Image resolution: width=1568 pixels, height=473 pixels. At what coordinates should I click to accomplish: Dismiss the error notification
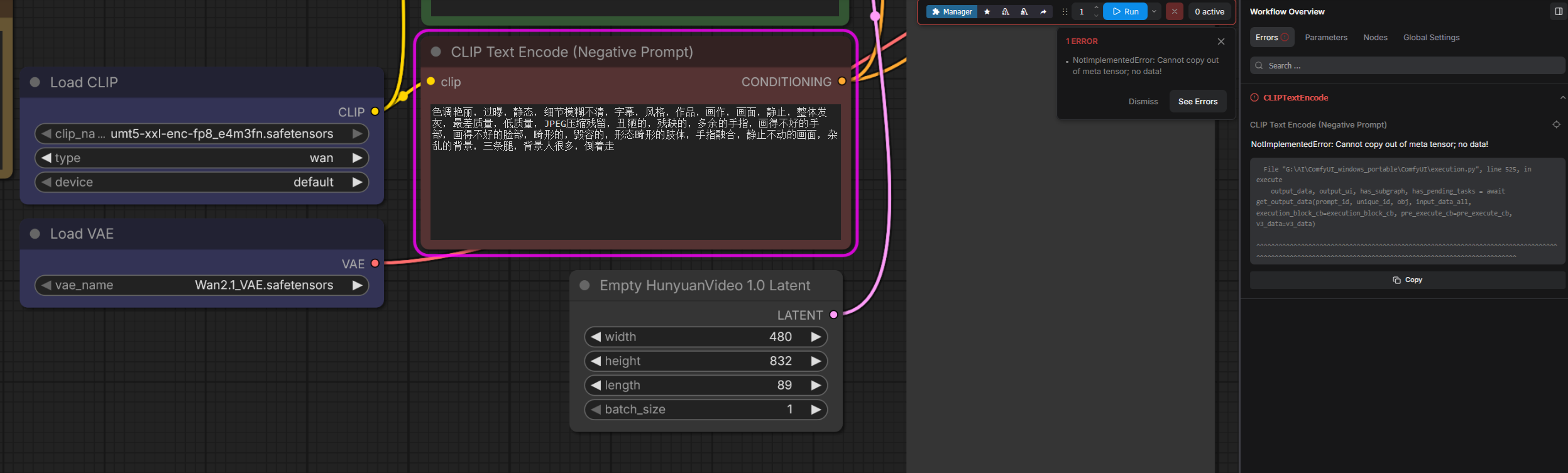pyautogui.click(x=1143, y=102)
